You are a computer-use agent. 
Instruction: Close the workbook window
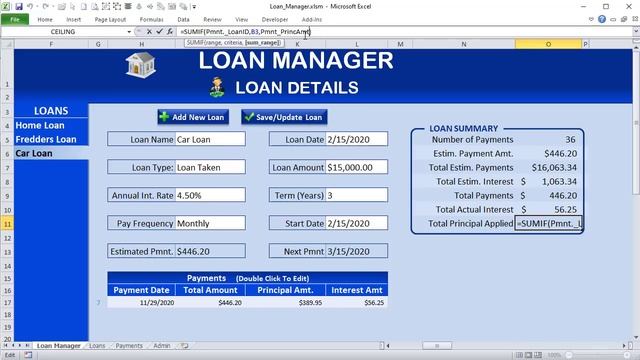pyautogui.click(x=635, y=19)
